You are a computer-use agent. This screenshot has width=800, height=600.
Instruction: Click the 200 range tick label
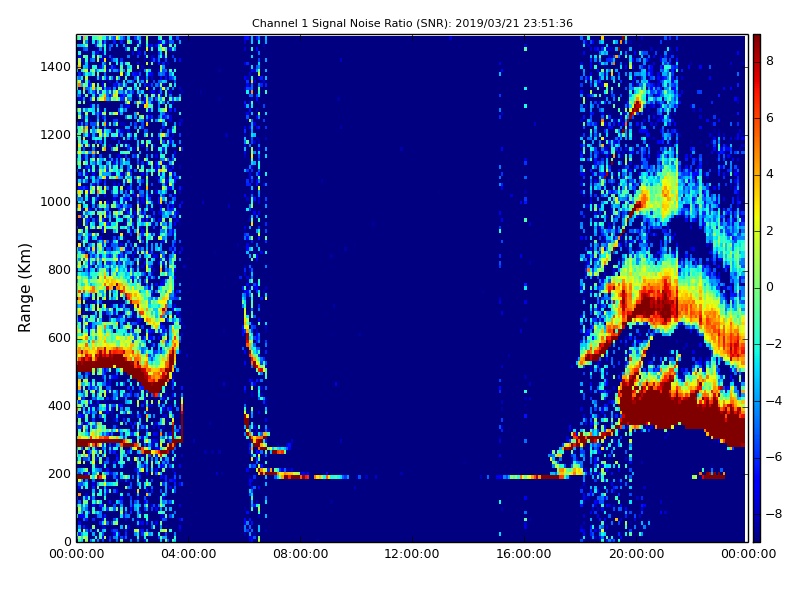pyautogui.click(x=59, y=473)
